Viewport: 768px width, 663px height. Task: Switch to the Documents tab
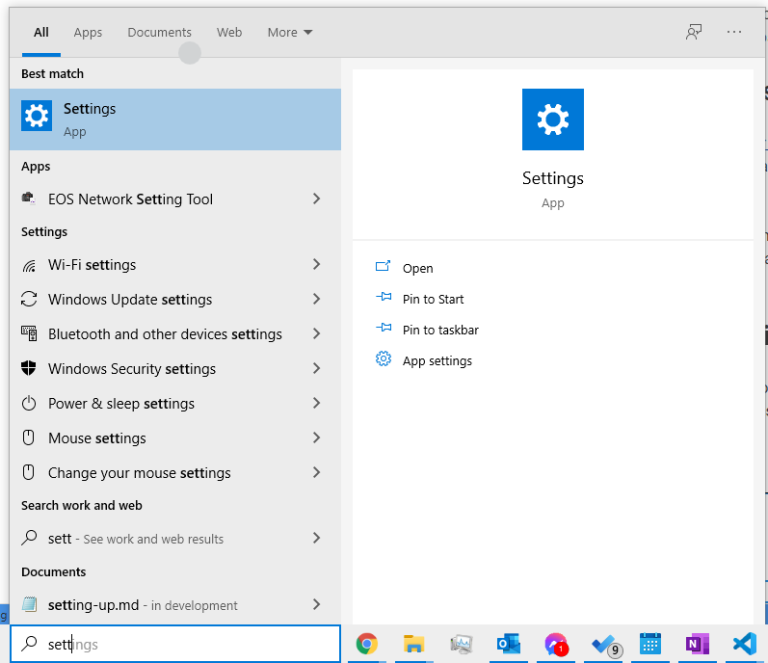(x=159, y=32)
